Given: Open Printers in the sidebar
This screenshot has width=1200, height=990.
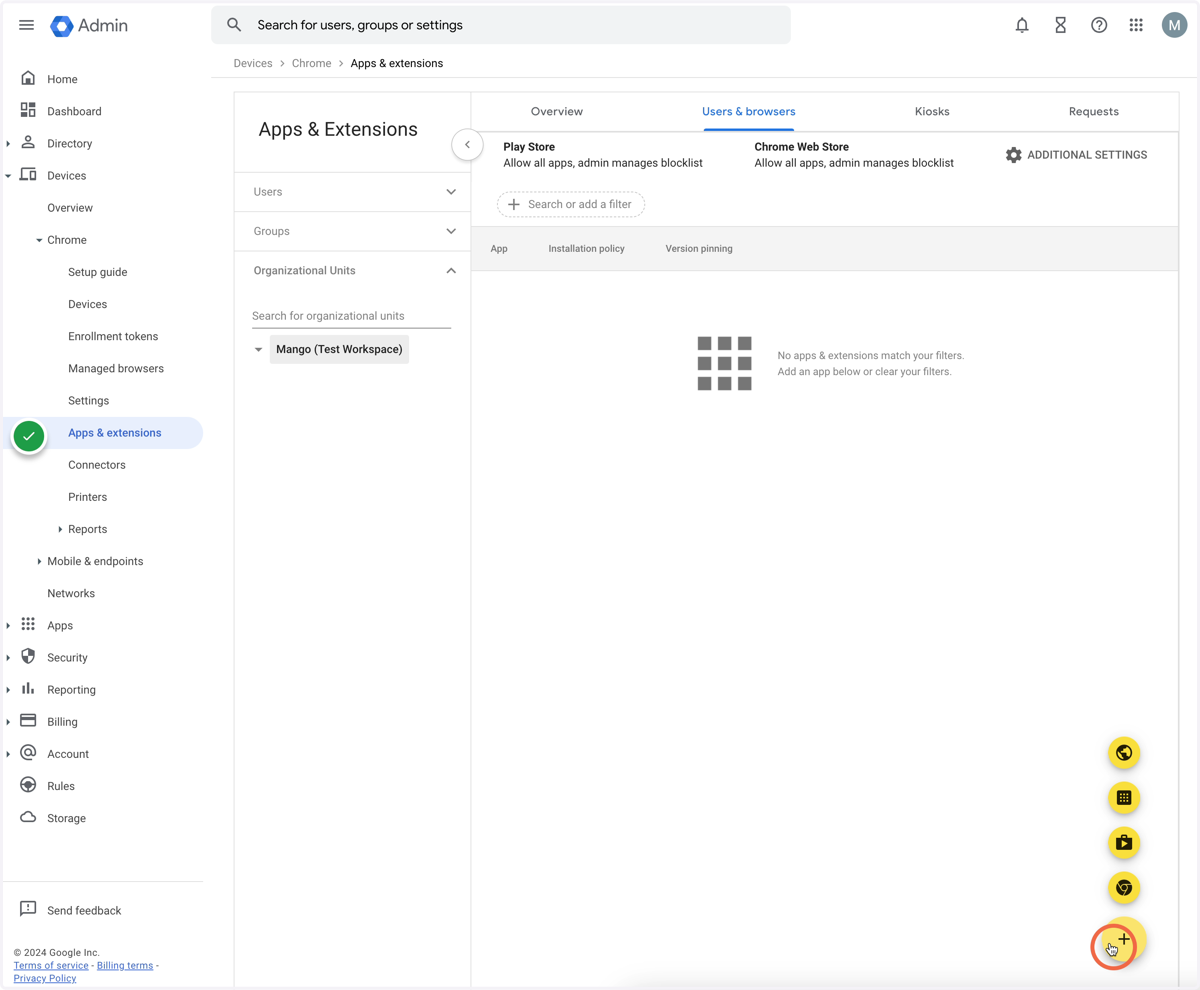Looking at the screenshot, I should [88, 497].
